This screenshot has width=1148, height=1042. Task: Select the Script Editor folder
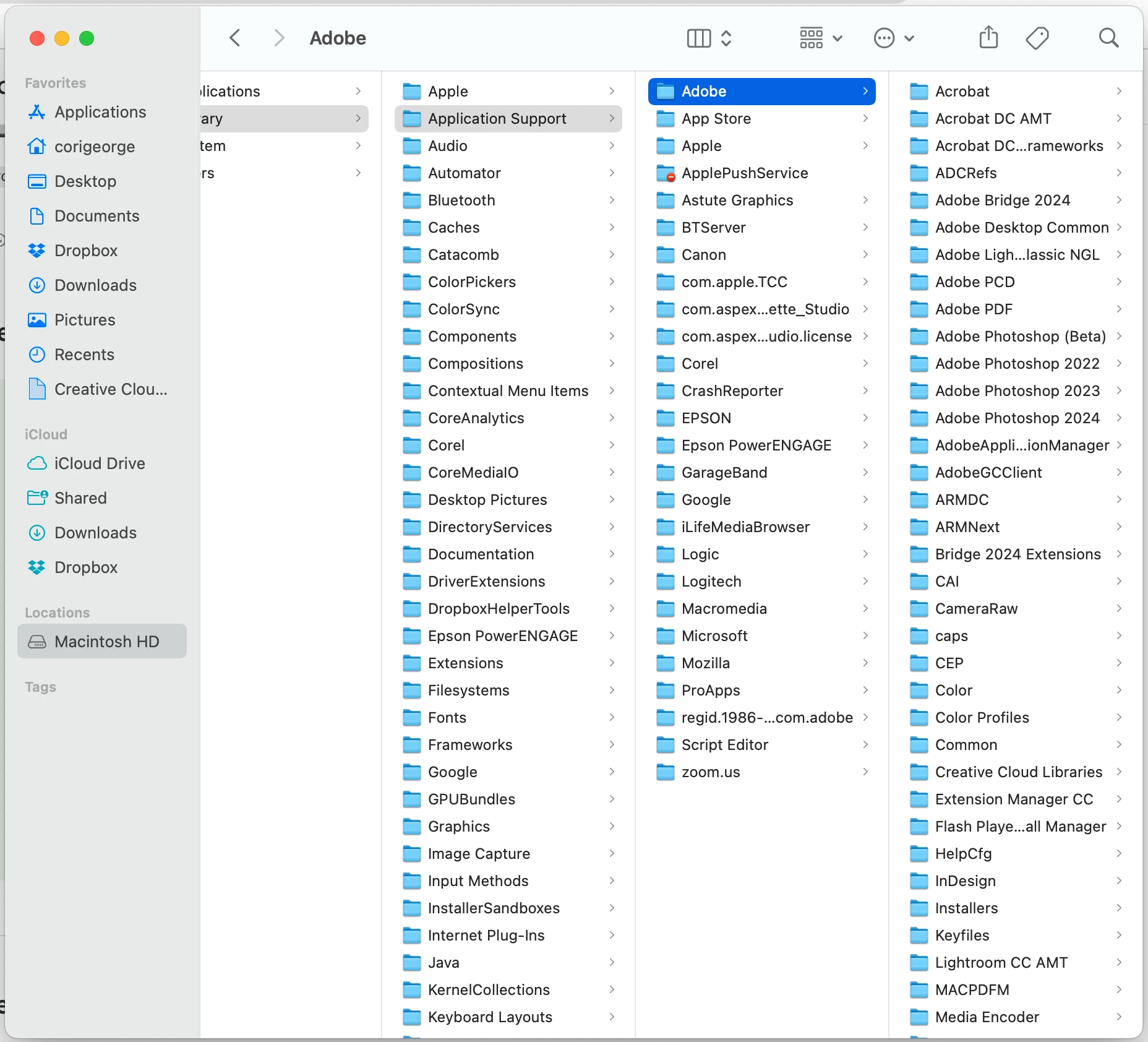[x=761, y=745]
